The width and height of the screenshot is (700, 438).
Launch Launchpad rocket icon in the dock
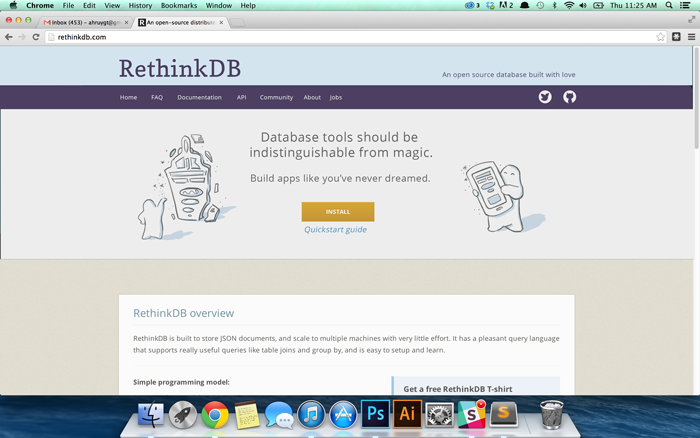(x=182, y=414)
